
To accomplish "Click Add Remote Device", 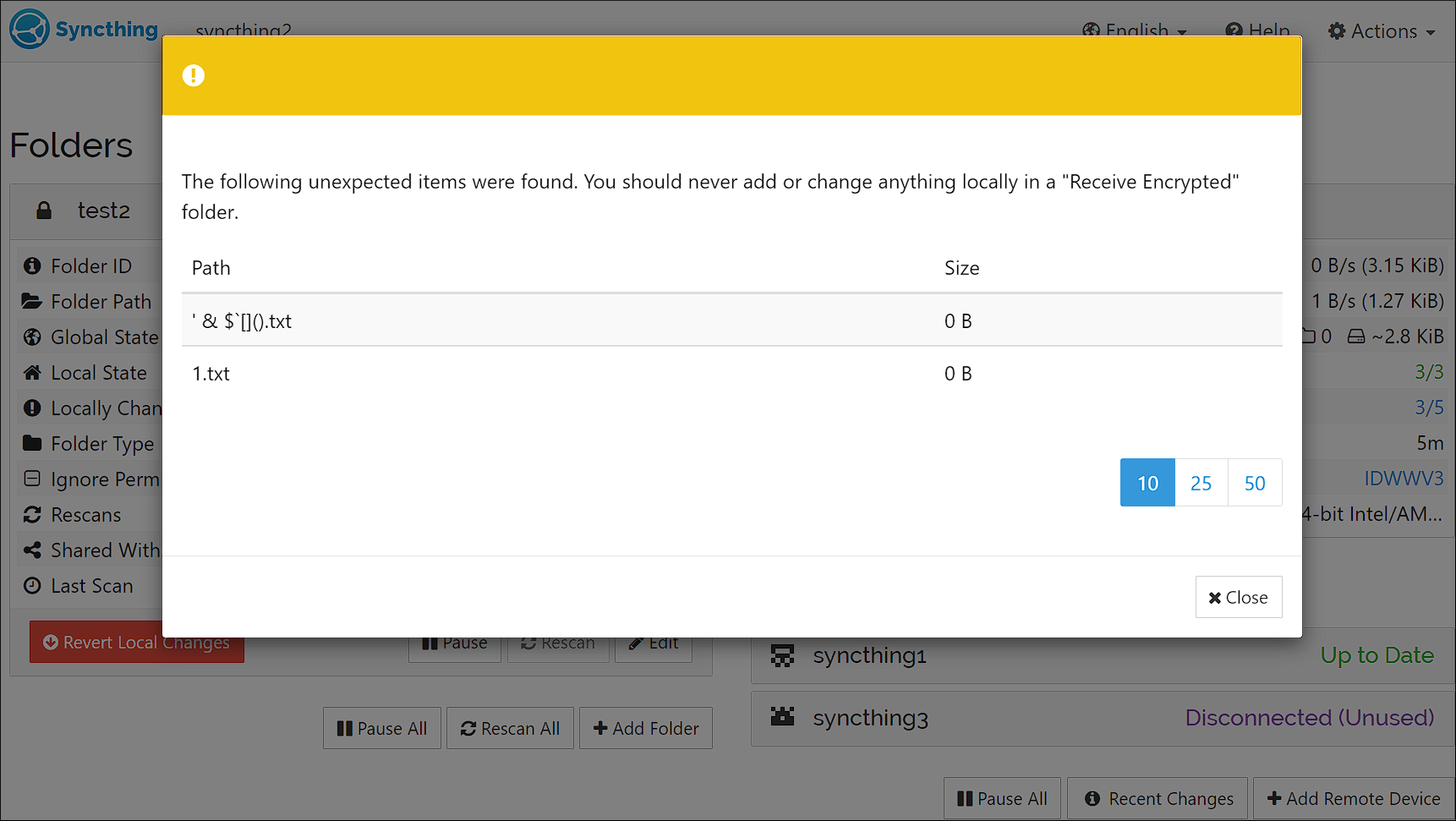I will (1352, 798).
